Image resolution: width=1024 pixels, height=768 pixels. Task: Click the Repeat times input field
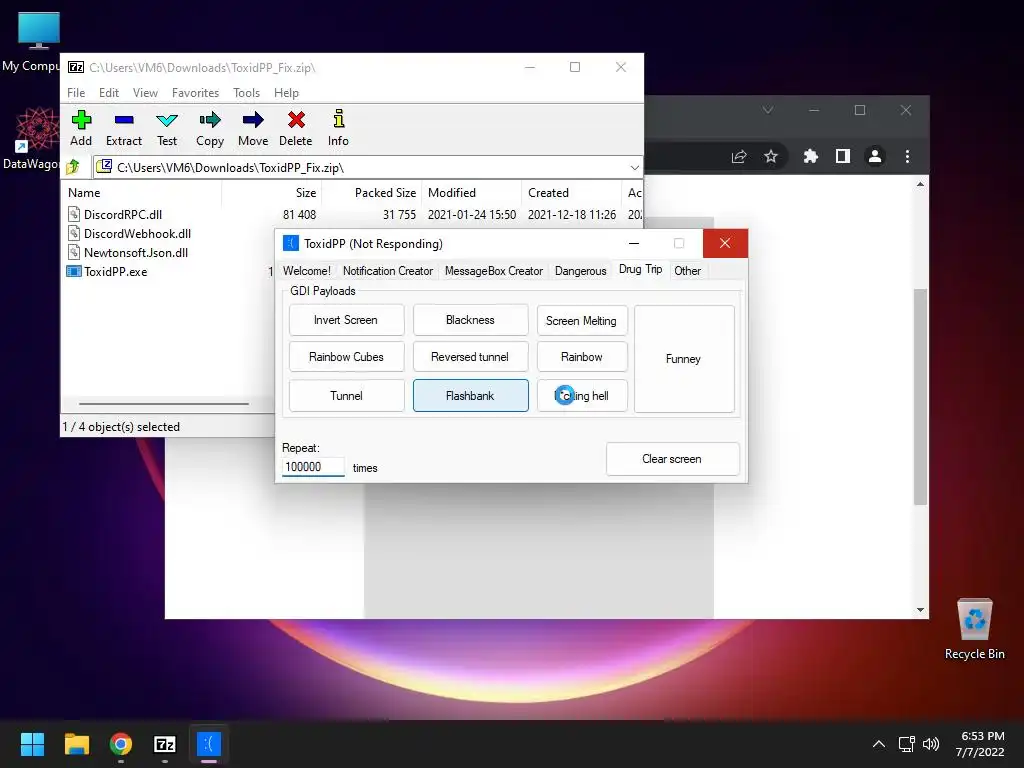click(x=313, y=466)
